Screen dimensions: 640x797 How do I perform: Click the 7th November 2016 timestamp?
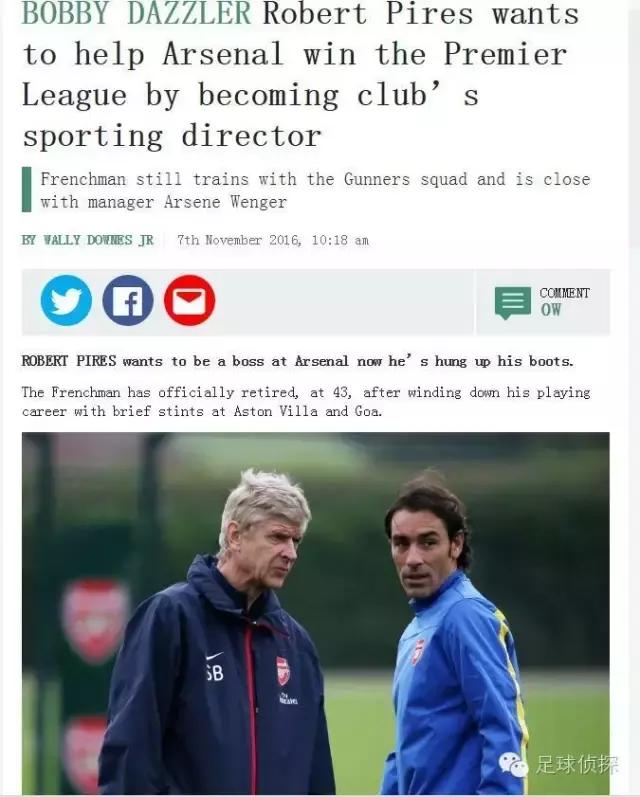pos(273,240)
